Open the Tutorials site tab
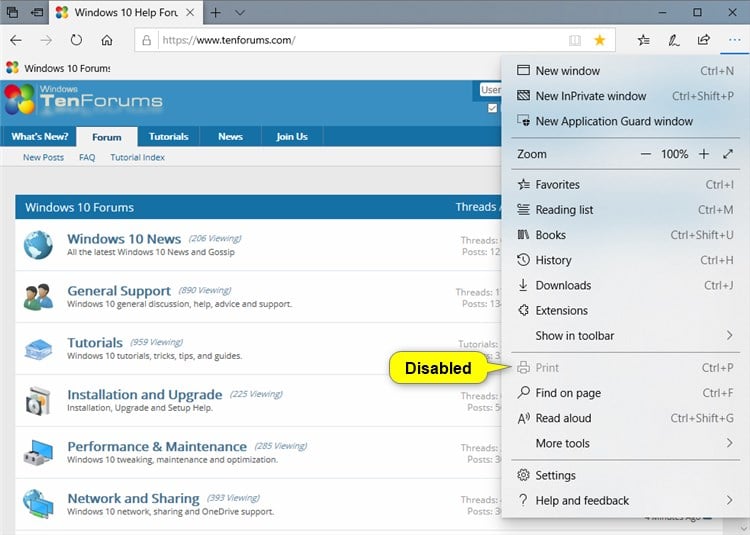Screen dimensions: 750x535 [x=168, y=137]
